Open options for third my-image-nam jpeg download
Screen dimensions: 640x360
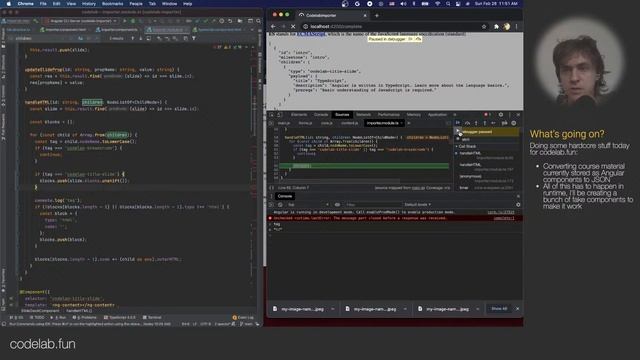[478, 309]
